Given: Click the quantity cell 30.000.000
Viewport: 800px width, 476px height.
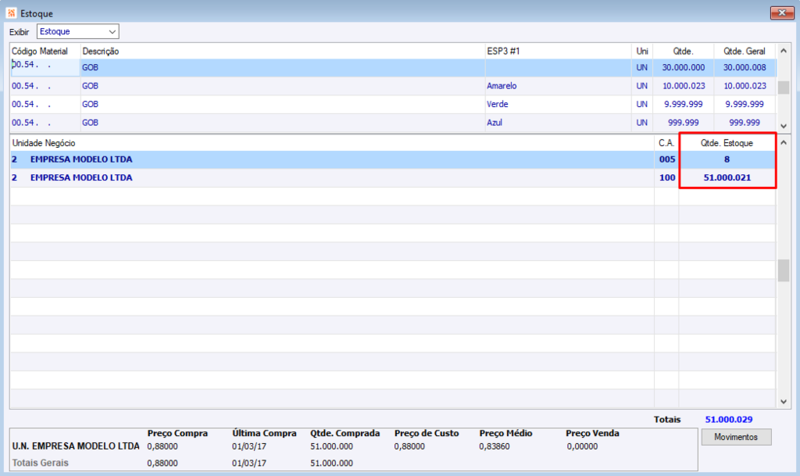Looking at the screenshot, I should click(683, 67).
